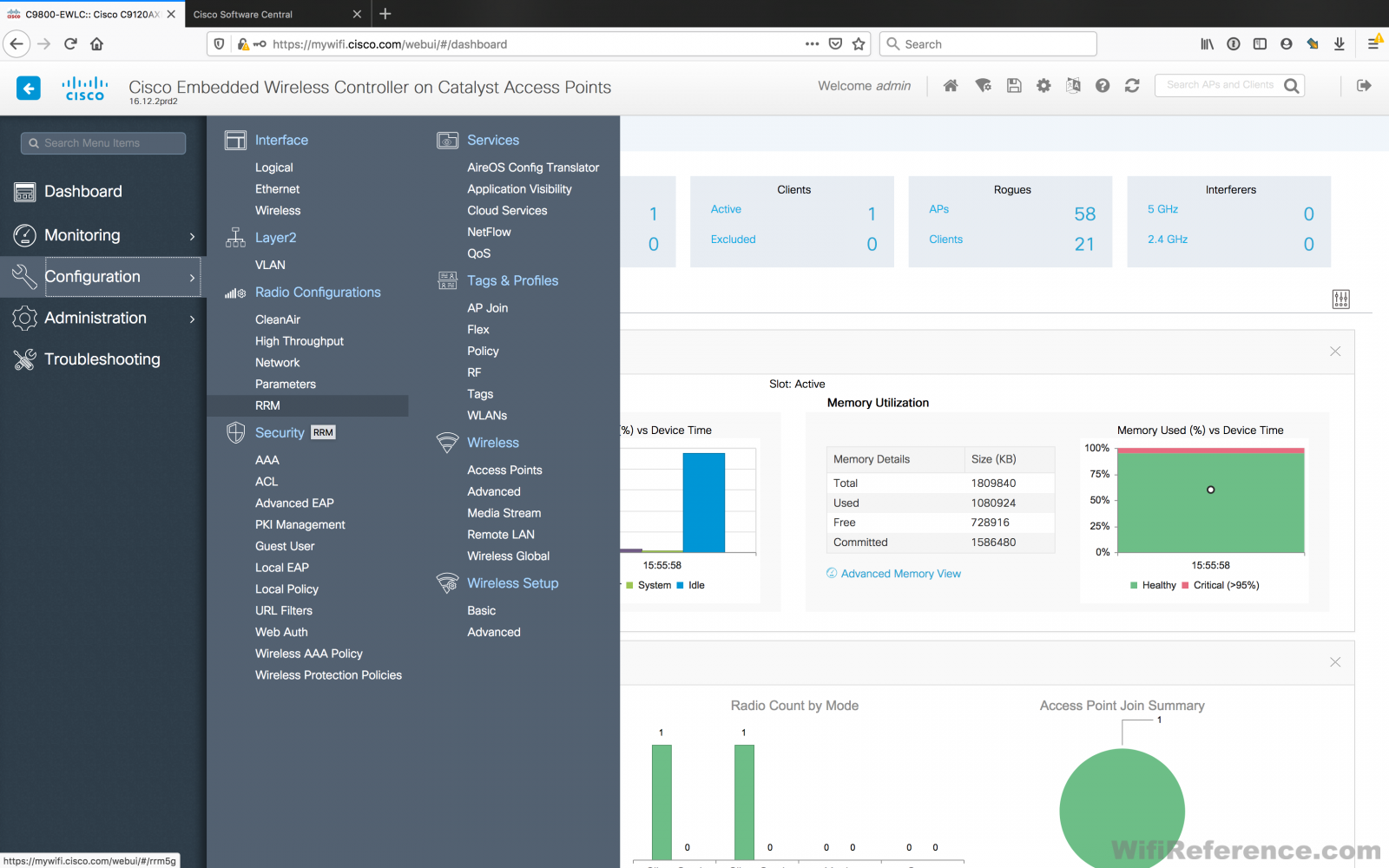Viewport: 1389px width, 868px height.
Task: Click Critical (>95%) legend red swatch
Action: (x=1185, y=586)
